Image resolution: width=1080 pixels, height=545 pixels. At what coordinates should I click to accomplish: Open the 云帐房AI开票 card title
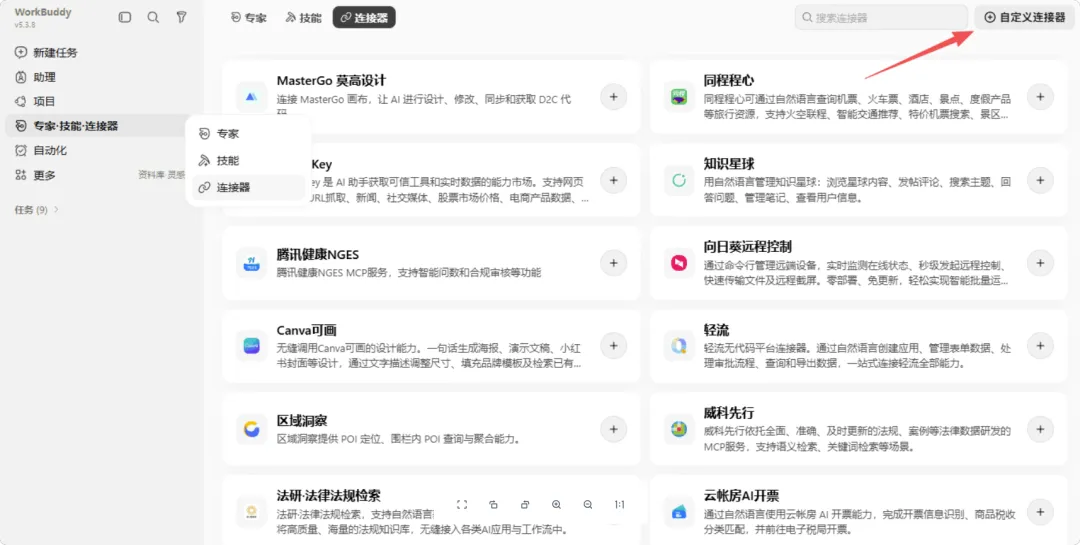(x=741, y=495)
